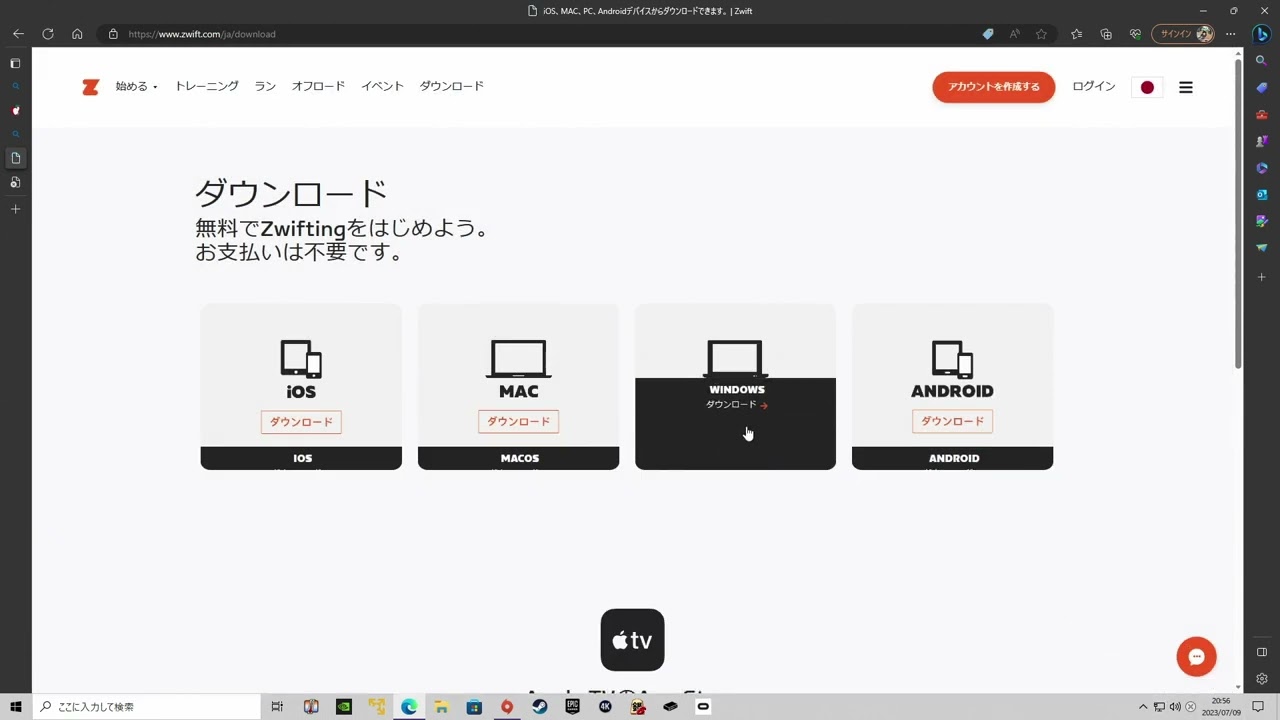Screen dimensions: 1280x720
Task: Open Epic Games launcher from the taskbar
Action: [x=572, y=707]
